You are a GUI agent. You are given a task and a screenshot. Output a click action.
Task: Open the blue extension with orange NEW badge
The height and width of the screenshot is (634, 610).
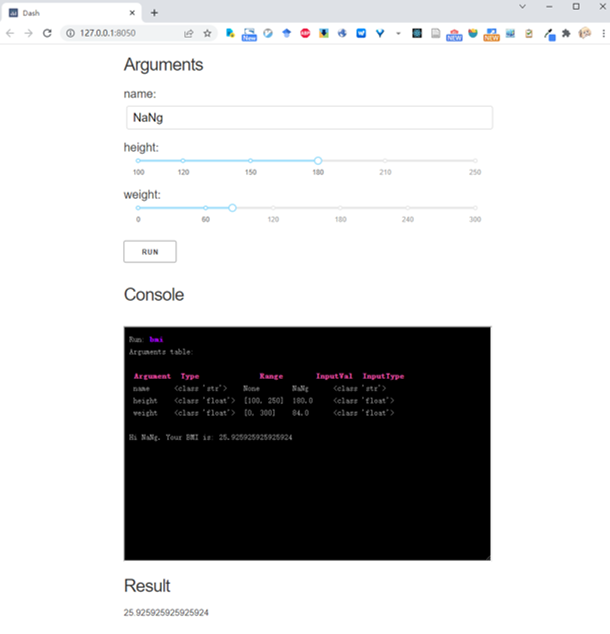[492, 35]
